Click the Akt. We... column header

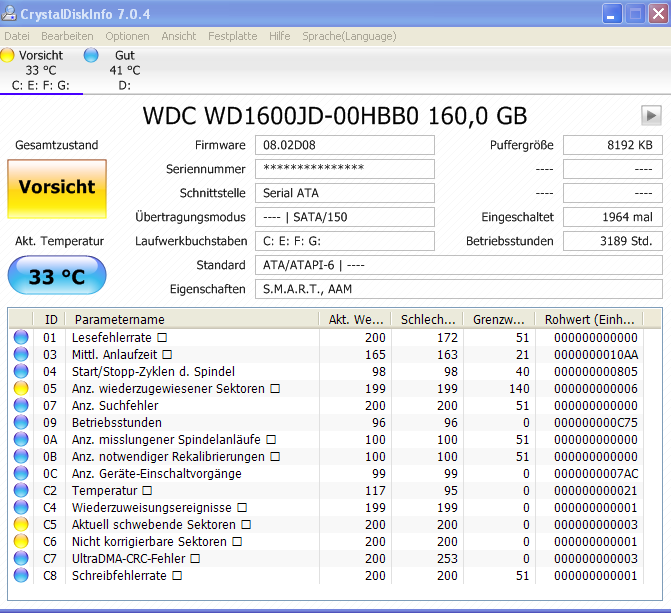point(355,319)
